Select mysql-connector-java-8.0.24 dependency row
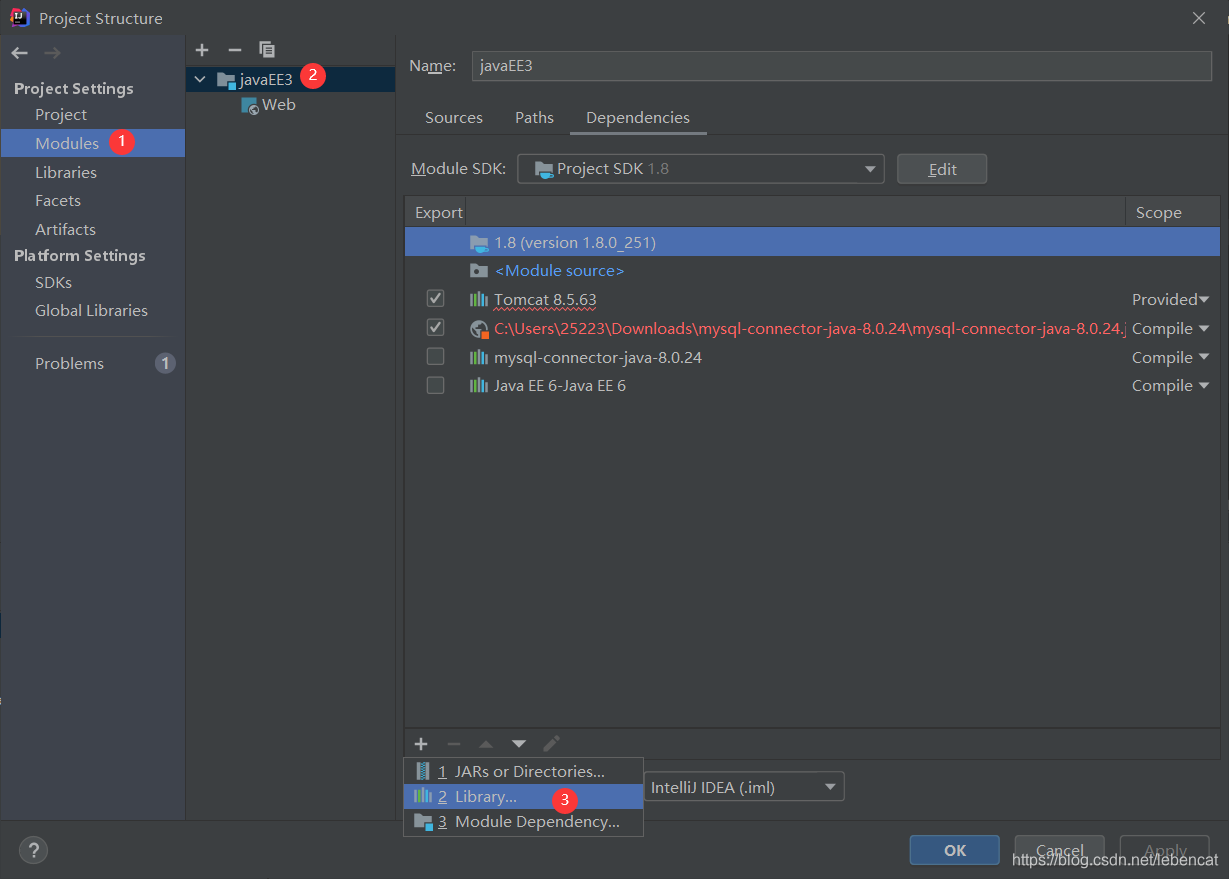The image size is (1229, 879). click(812, 357)
